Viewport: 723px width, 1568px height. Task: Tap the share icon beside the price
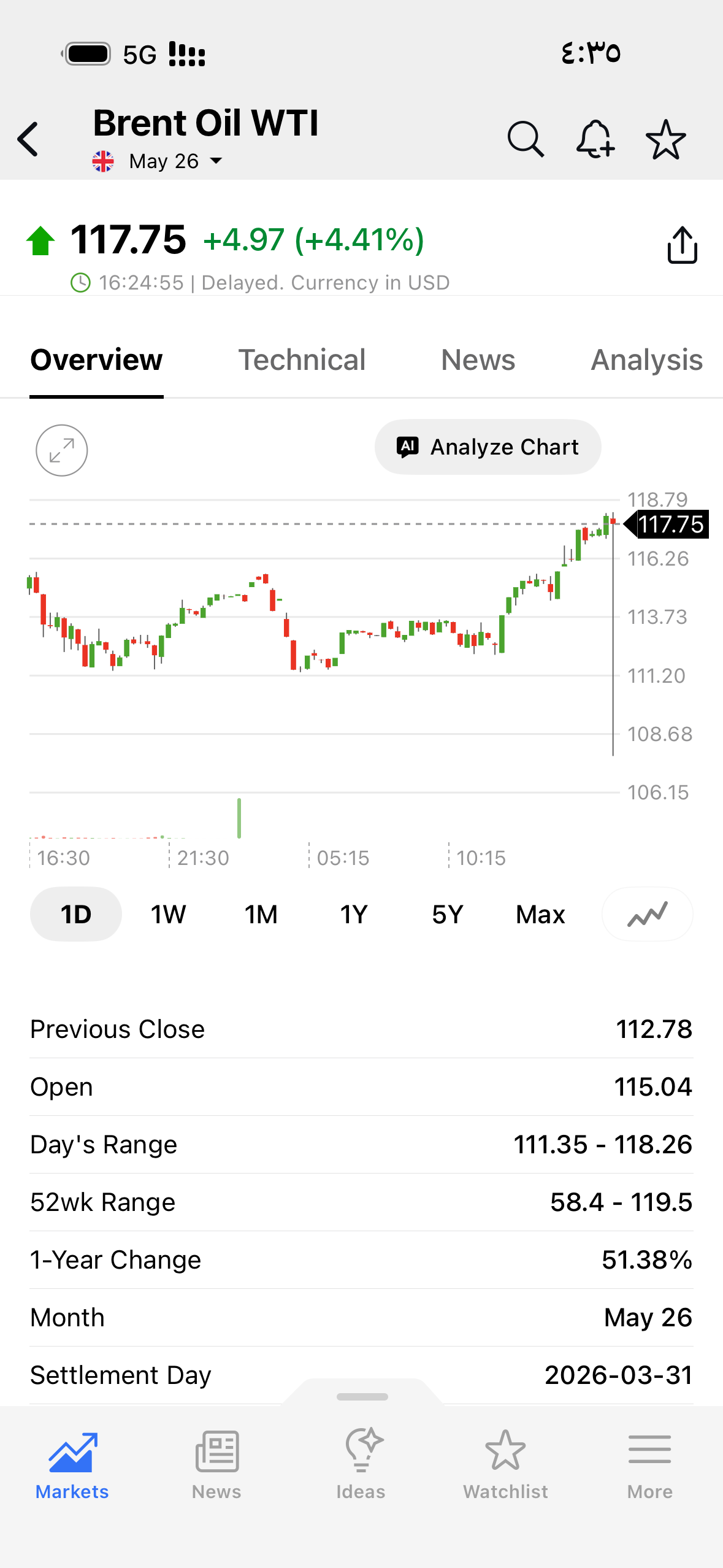(x=682, y=245)
